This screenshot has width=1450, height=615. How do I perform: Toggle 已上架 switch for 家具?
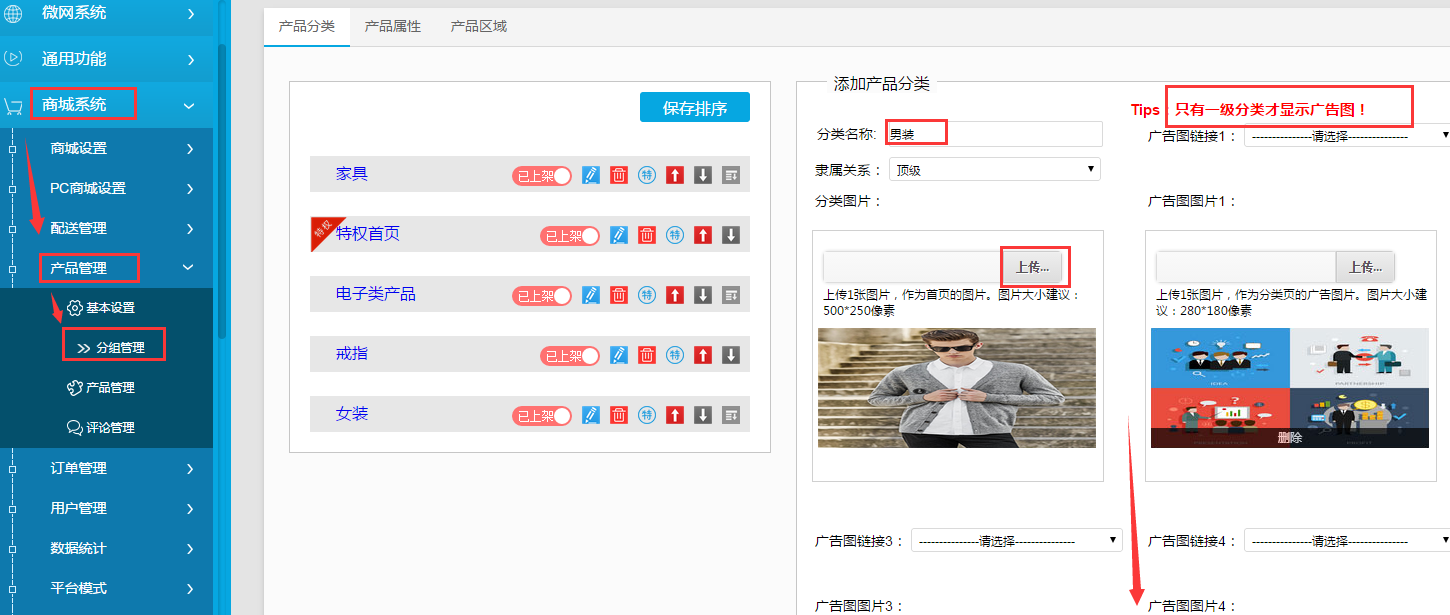point(542,175)
